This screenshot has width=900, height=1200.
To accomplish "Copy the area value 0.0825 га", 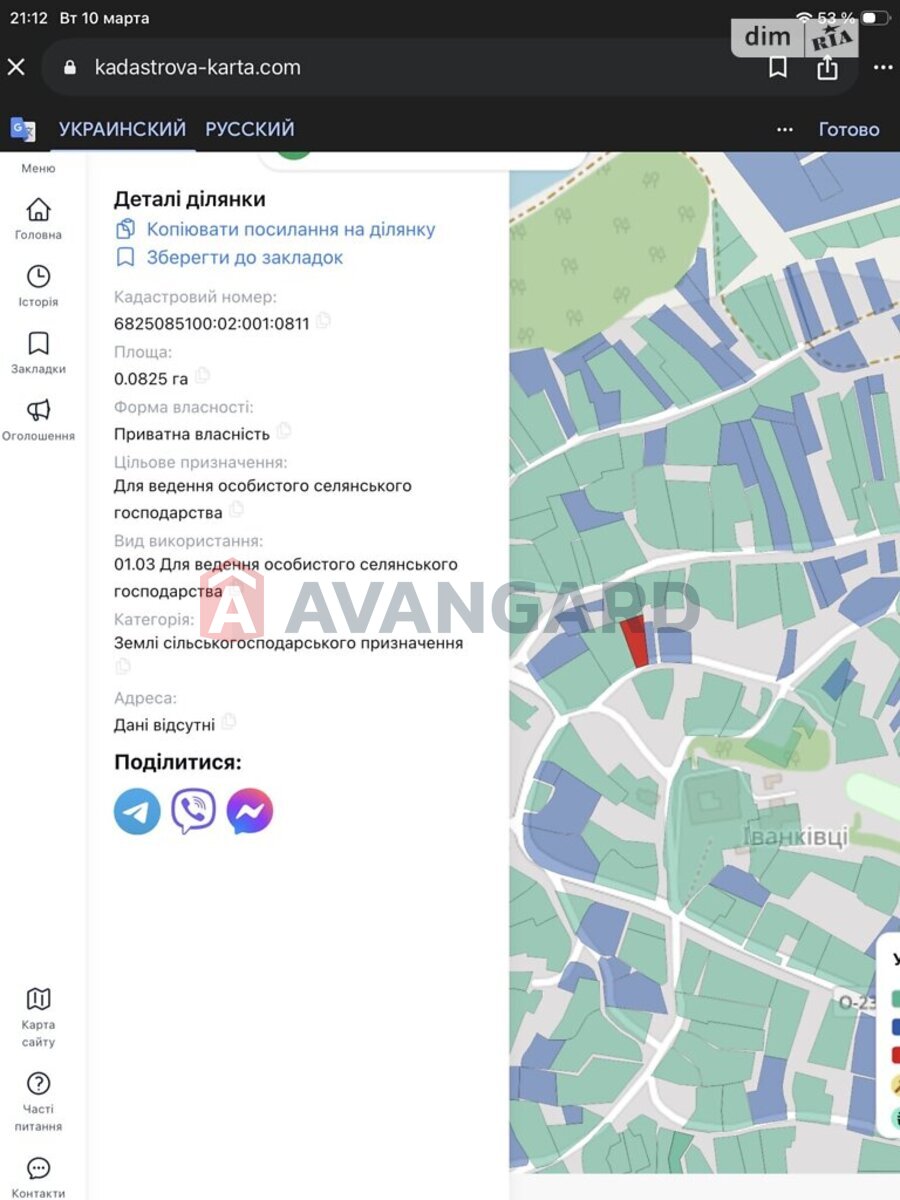I will (203, 376).
